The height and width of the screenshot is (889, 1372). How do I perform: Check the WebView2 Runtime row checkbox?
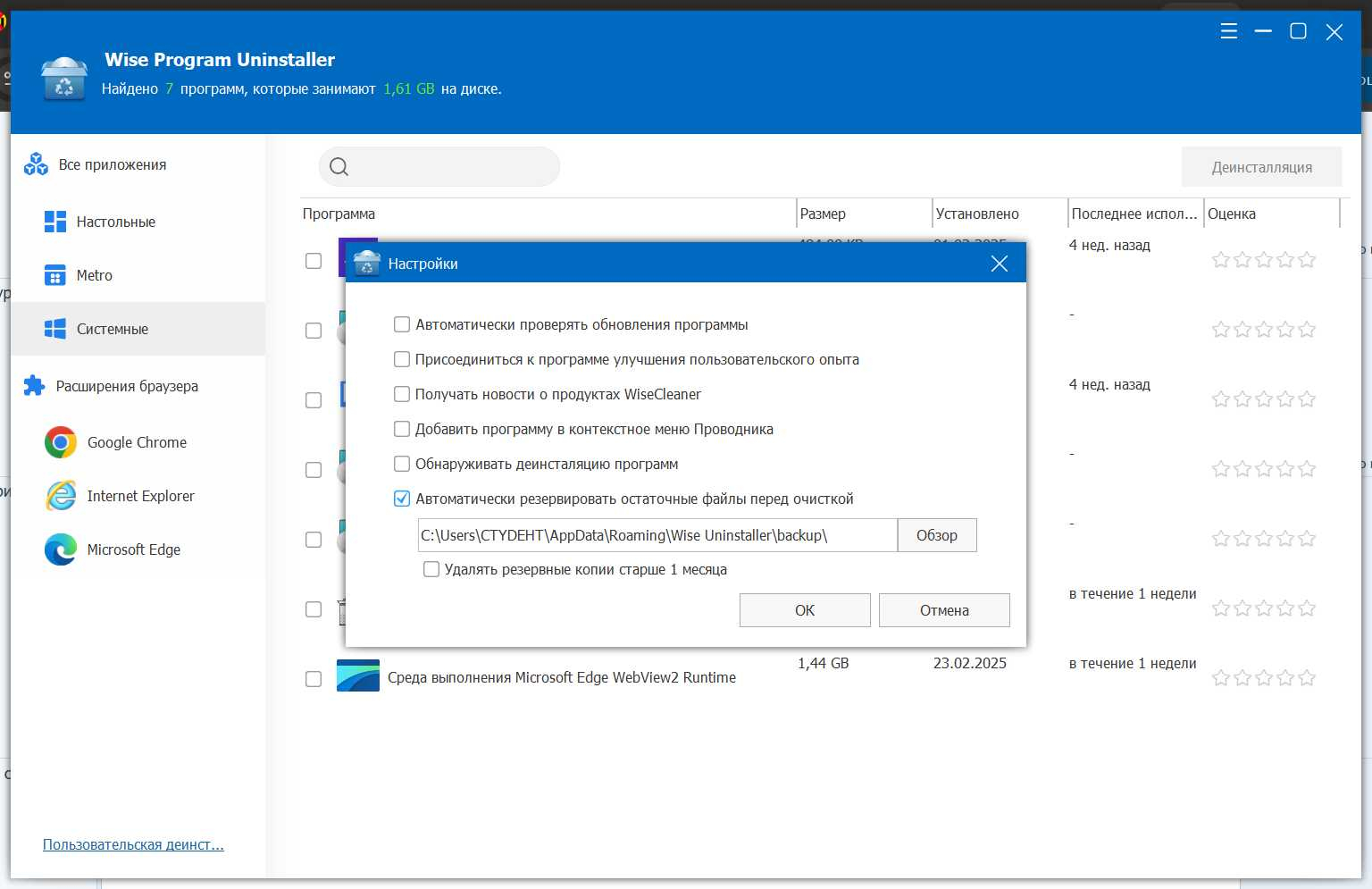[x=314, y=679]
